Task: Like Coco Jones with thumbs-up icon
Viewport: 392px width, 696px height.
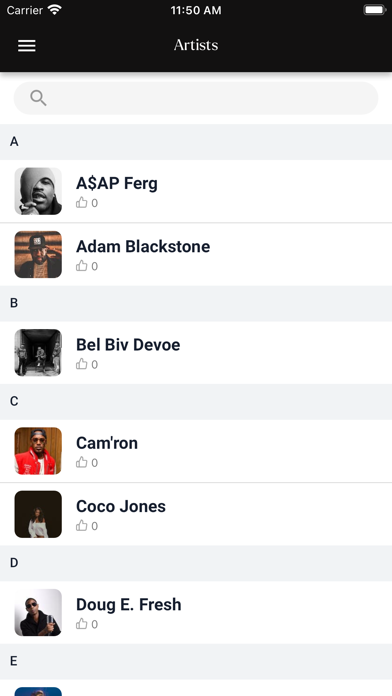Action: [82, 526]
